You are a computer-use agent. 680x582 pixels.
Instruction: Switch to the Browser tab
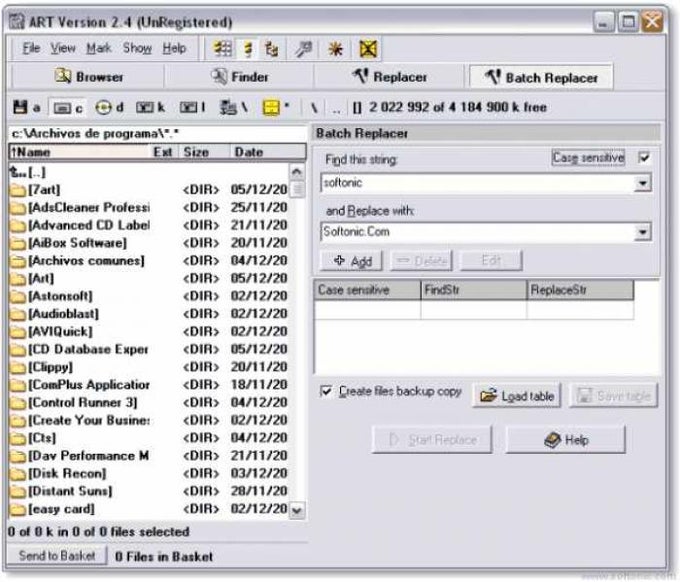pos(88,77)
